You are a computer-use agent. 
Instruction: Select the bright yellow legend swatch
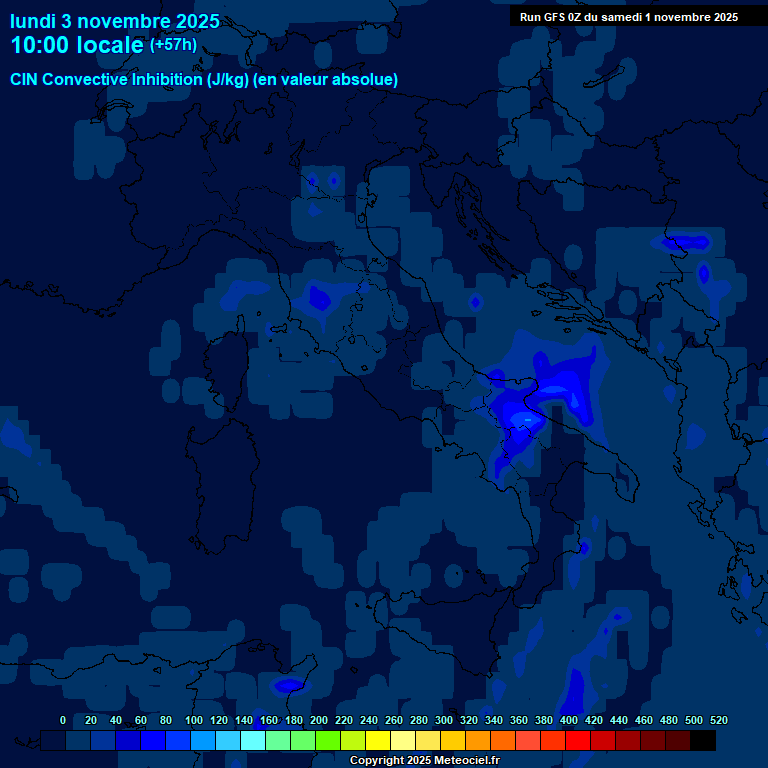(378, 741)
